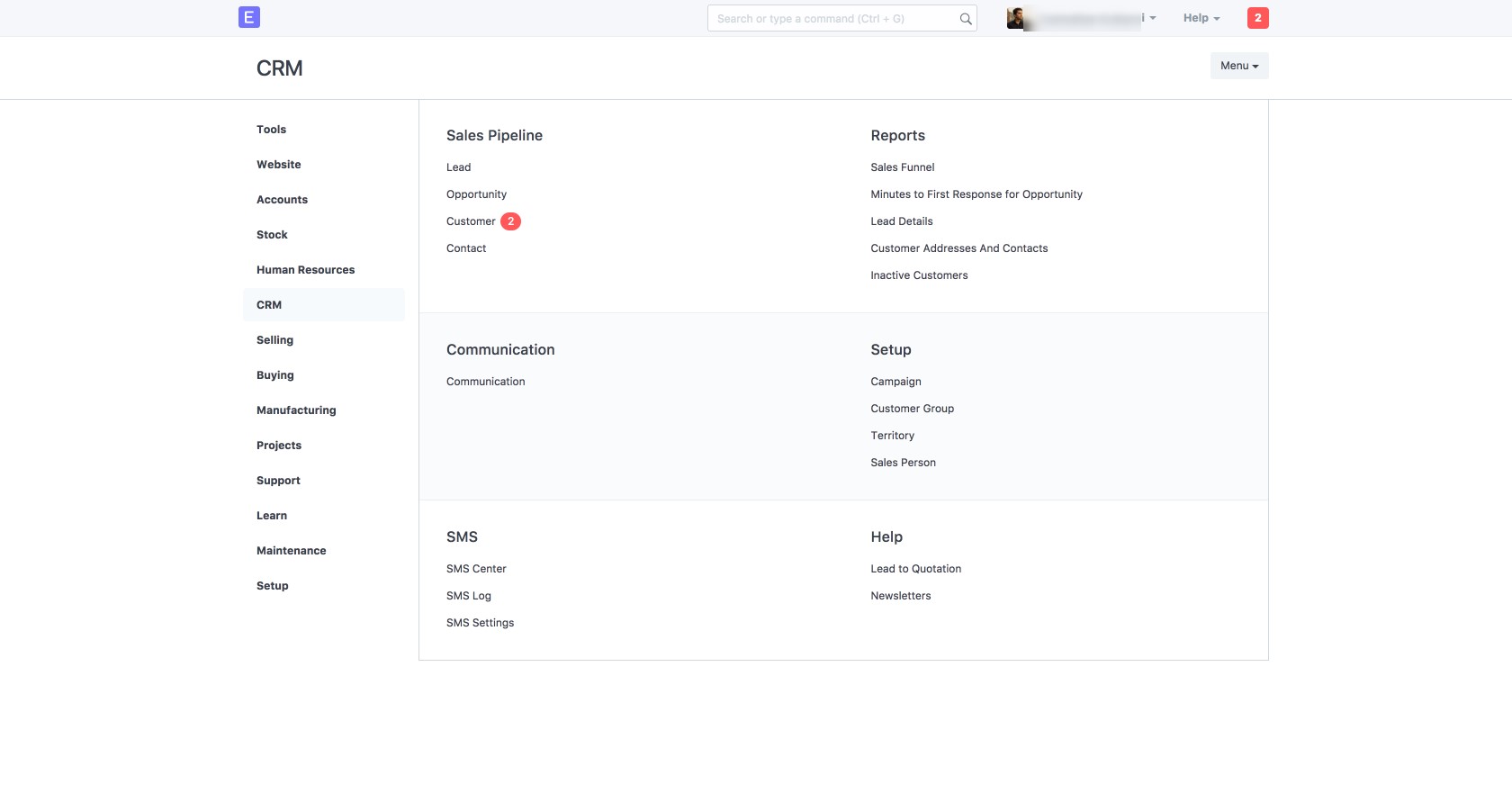Select Manufacturing in the sidebar
The height and width of the screenshot is (811, 1512).
(296, 410)
